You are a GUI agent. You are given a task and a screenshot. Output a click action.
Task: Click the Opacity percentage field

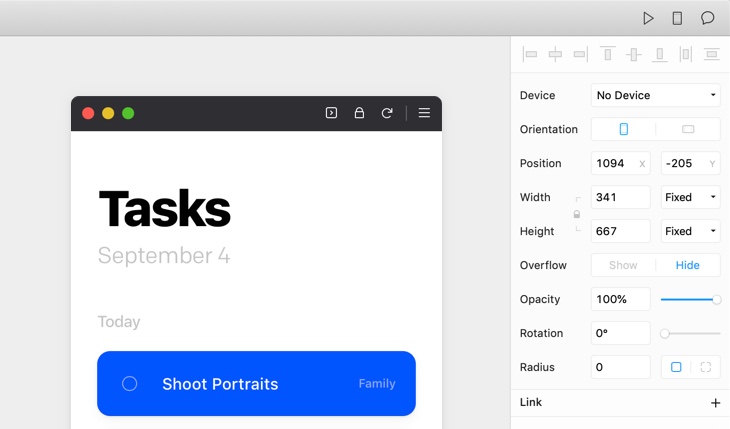pyautogui.click(x=621, y=299)
